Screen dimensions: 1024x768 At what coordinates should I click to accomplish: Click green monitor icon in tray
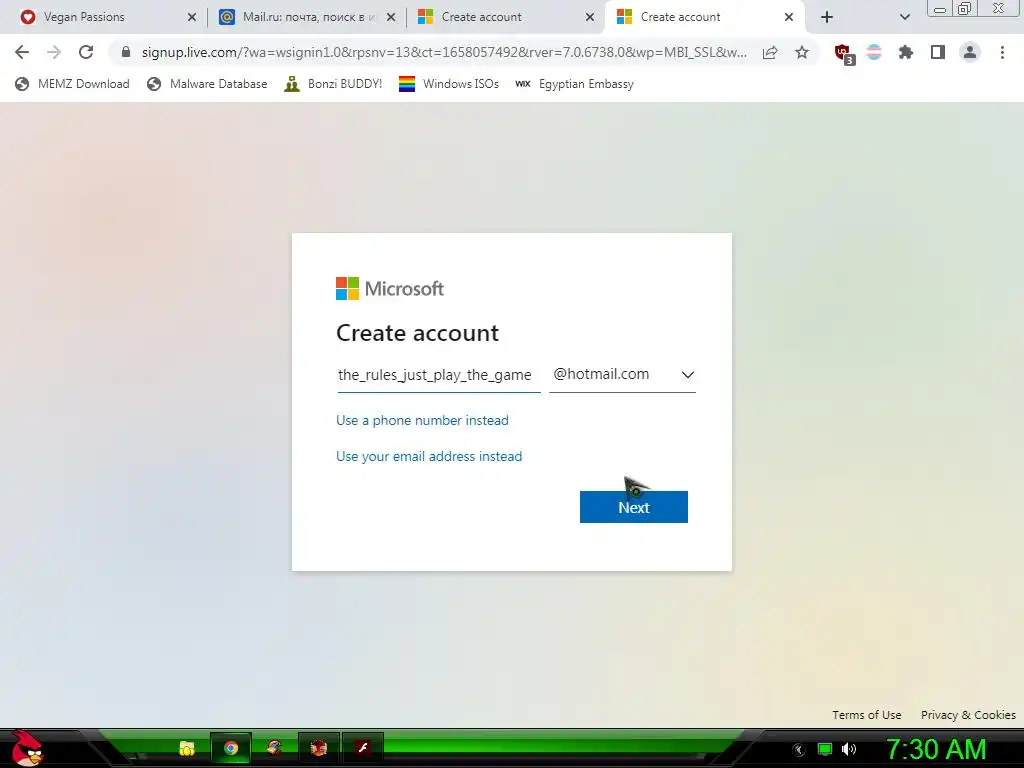[x=825, y=749]
